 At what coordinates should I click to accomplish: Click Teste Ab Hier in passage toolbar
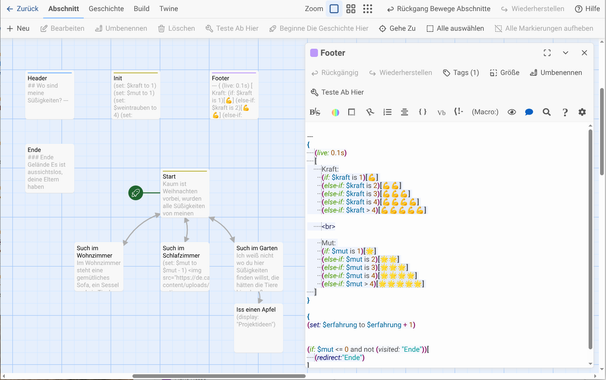(x=232, y=28)
